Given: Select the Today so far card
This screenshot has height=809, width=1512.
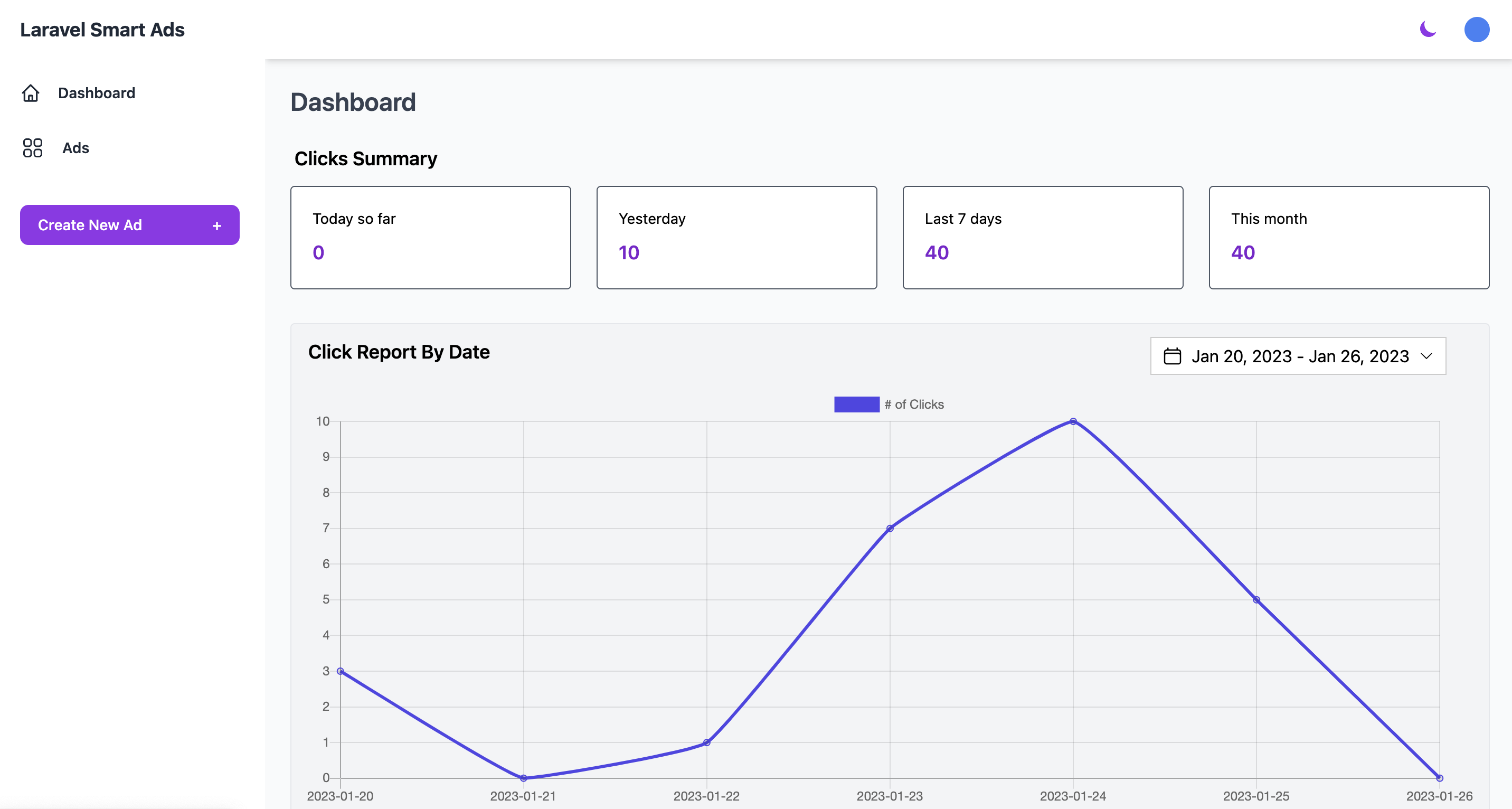Looking at the screenshot, I should (x=430, y=237).
